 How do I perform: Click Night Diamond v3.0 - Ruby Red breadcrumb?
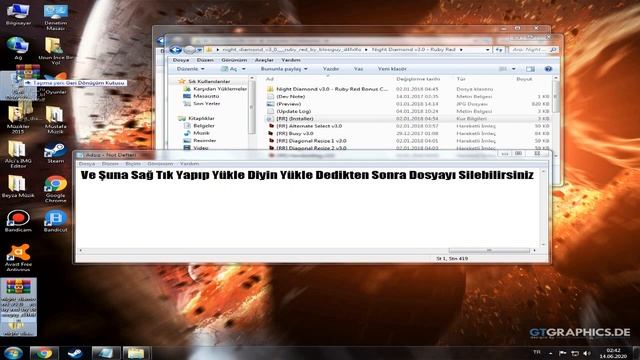[x=413, y=50]
